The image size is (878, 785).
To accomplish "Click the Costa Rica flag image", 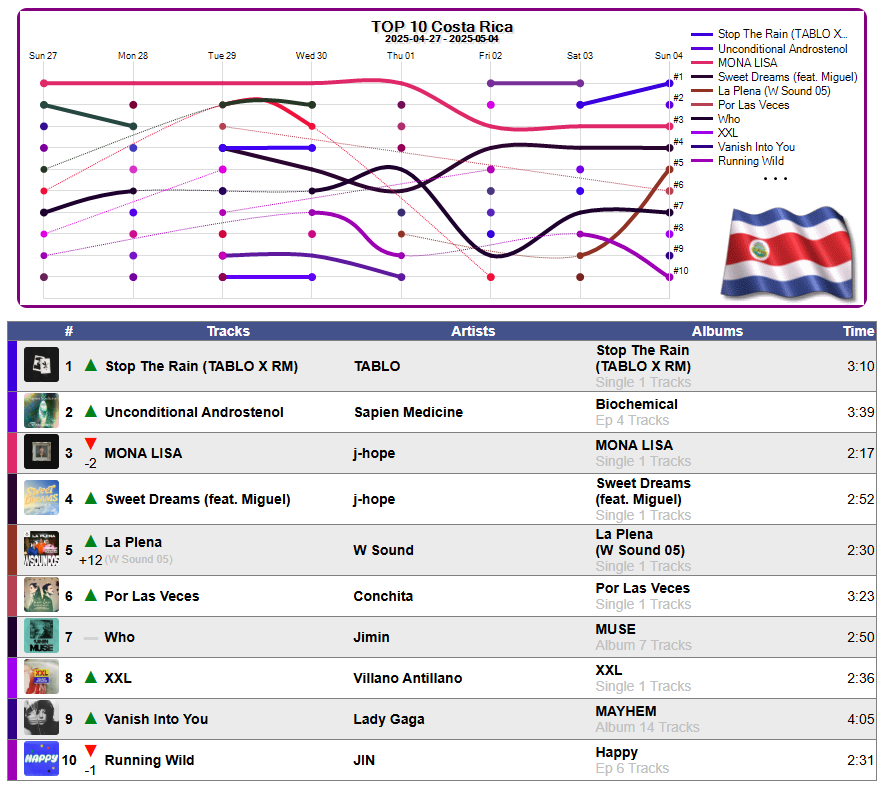I will point(788,253).
